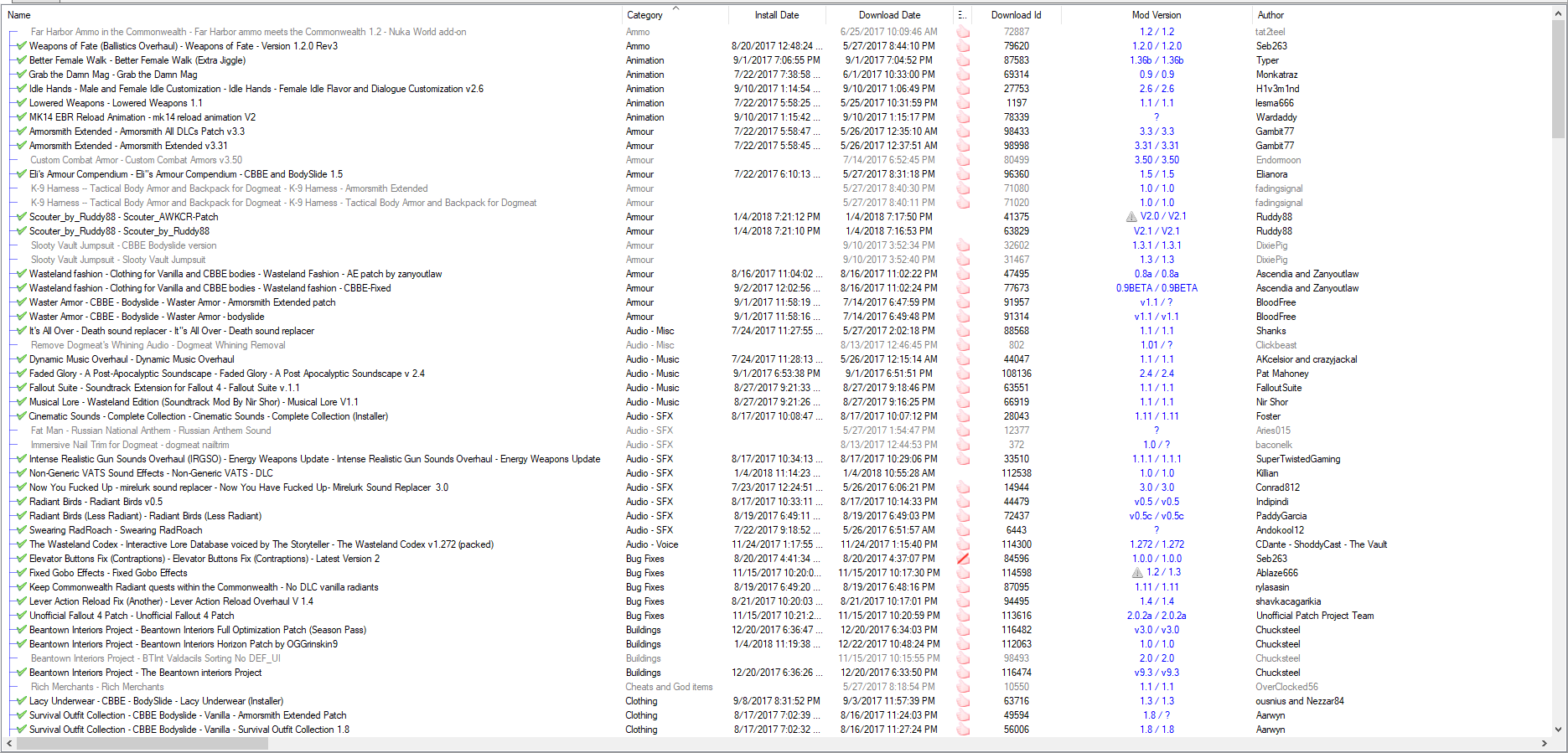Open the 2.0.2a / 2.0.2a version link
The width and height of the screenshot is (1568, 753).
click(1157, 616)
